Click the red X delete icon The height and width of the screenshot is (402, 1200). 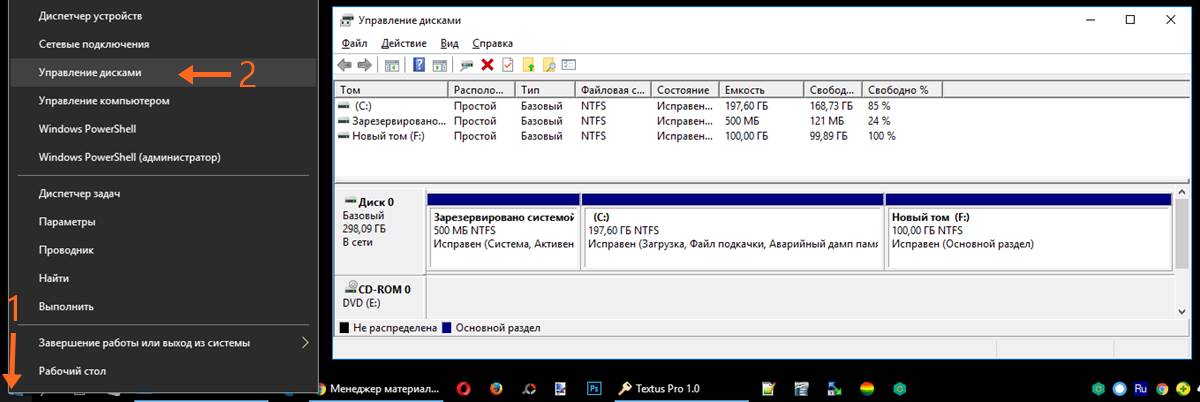point(487,65)
